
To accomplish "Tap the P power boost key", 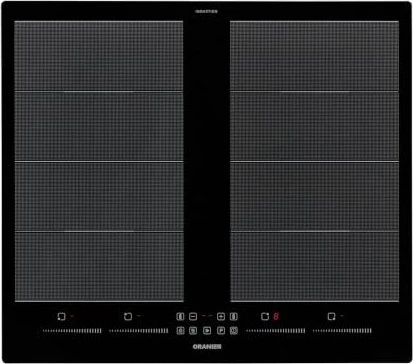I will pyautogui.click(x=221, y=331).
